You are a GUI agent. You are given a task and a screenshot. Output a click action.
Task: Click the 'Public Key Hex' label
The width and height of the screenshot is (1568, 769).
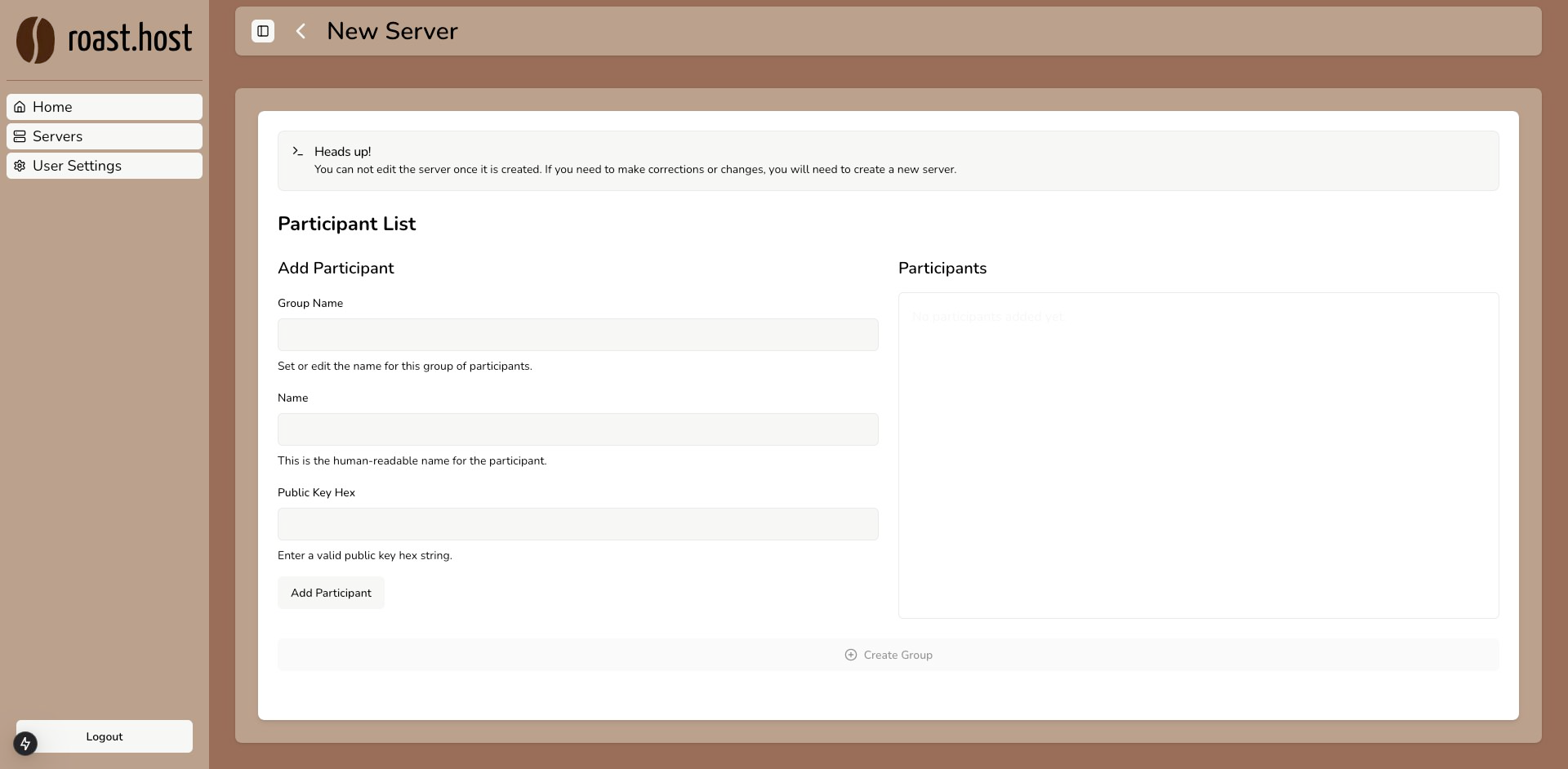coord(316,492)
